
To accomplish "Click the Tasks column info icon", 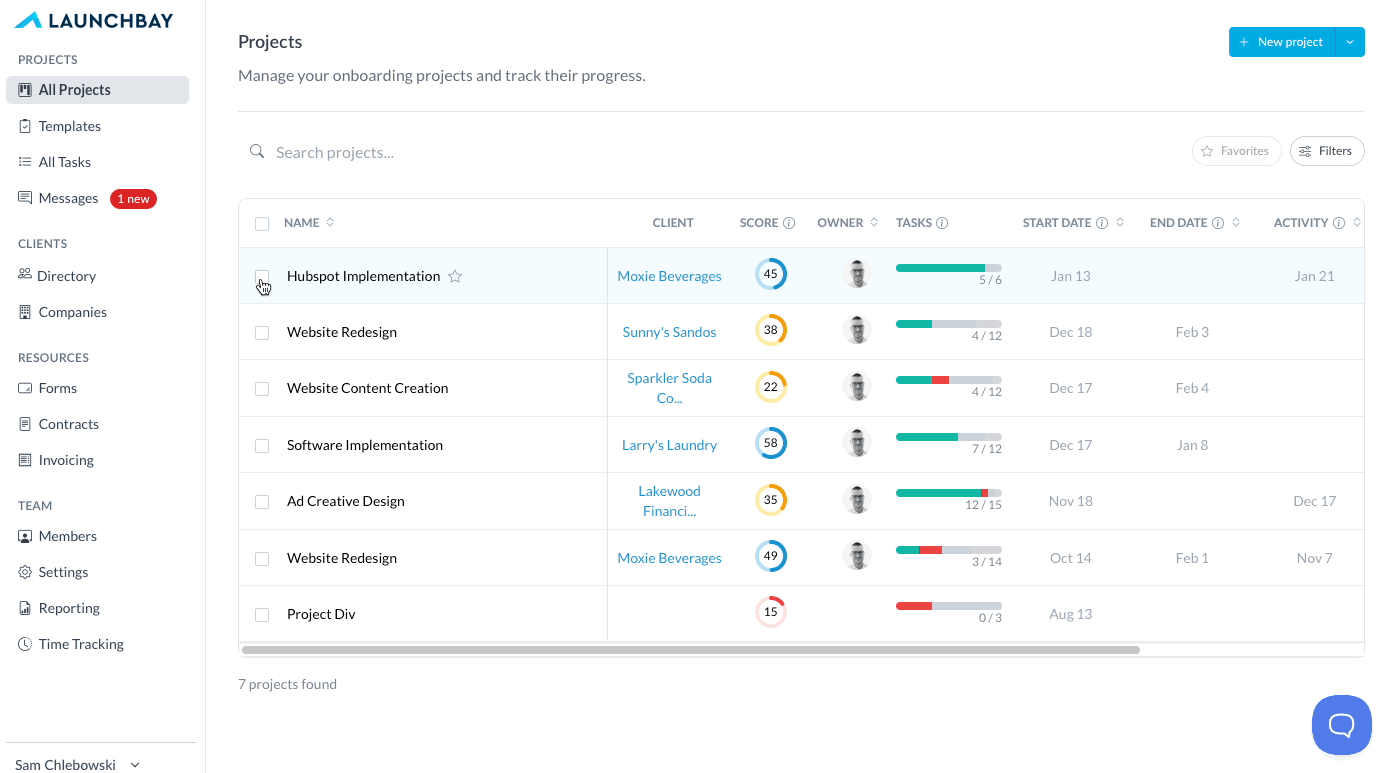I will click(942, 223).
